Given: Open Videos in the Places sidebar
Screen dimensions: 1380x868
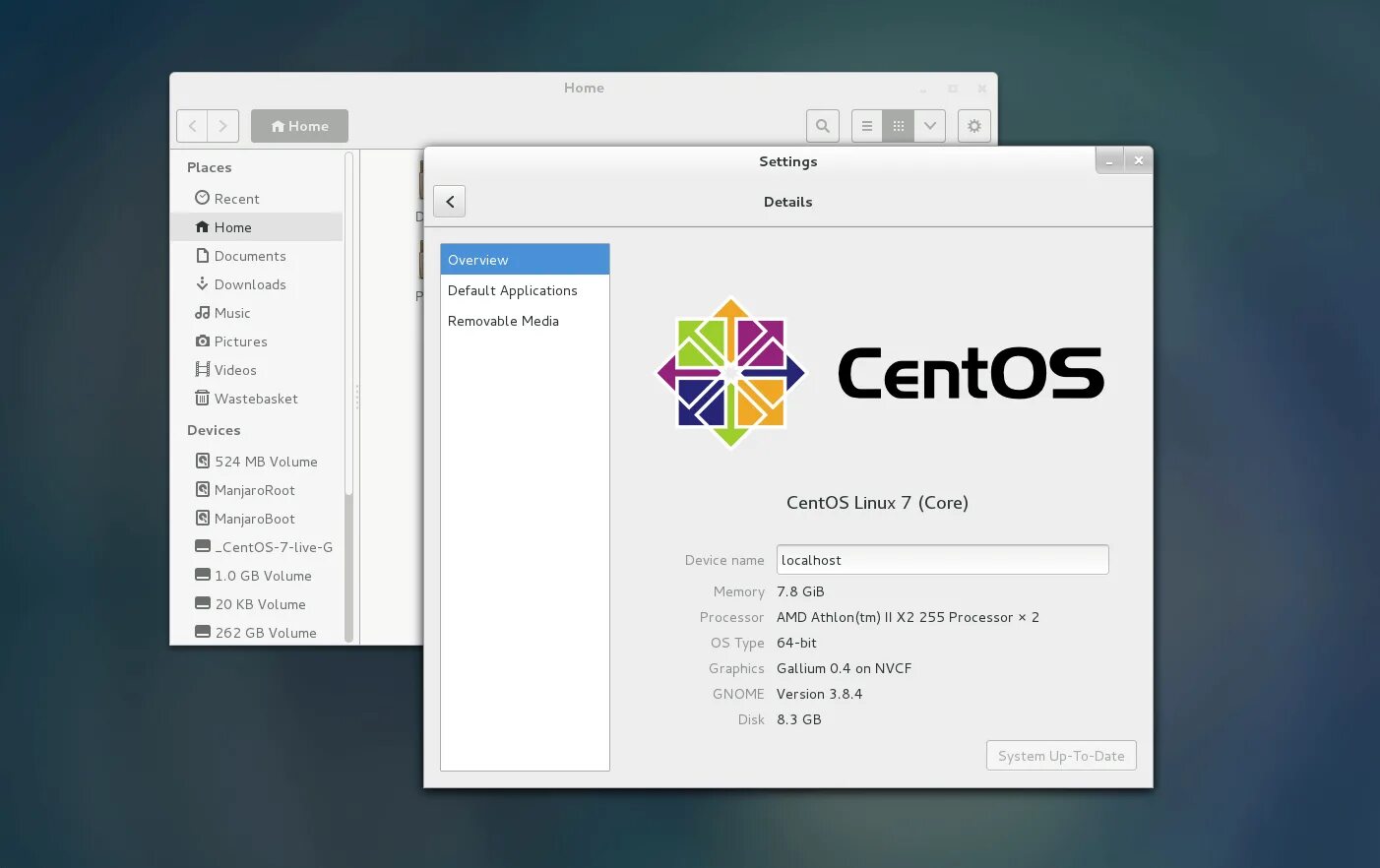Looking at the screenshot, I should 257,370.
